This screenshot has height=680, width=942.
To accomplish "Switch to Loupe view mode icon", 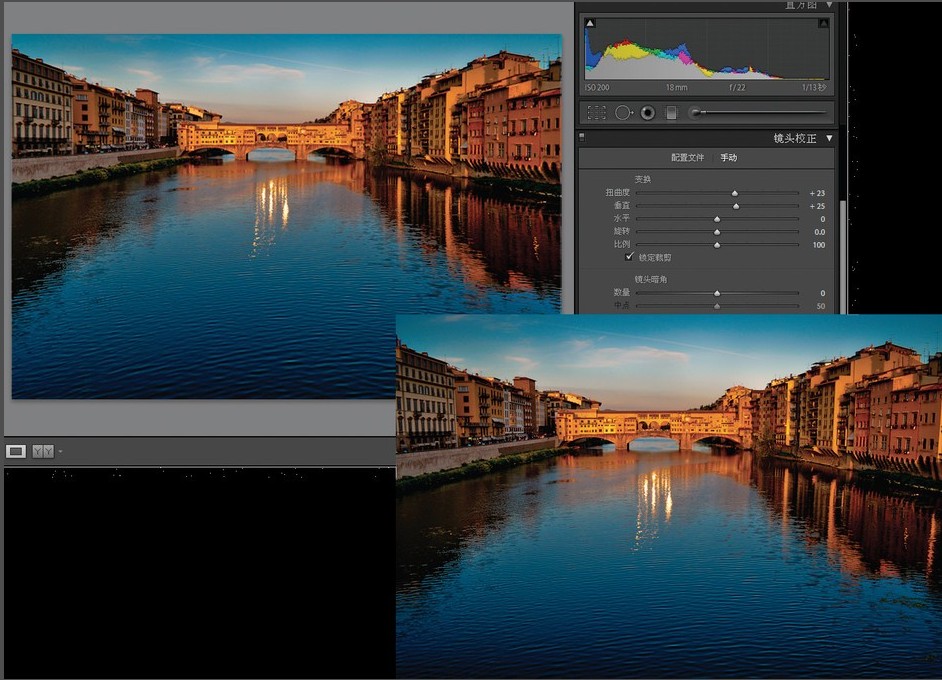I will point(16,451).
